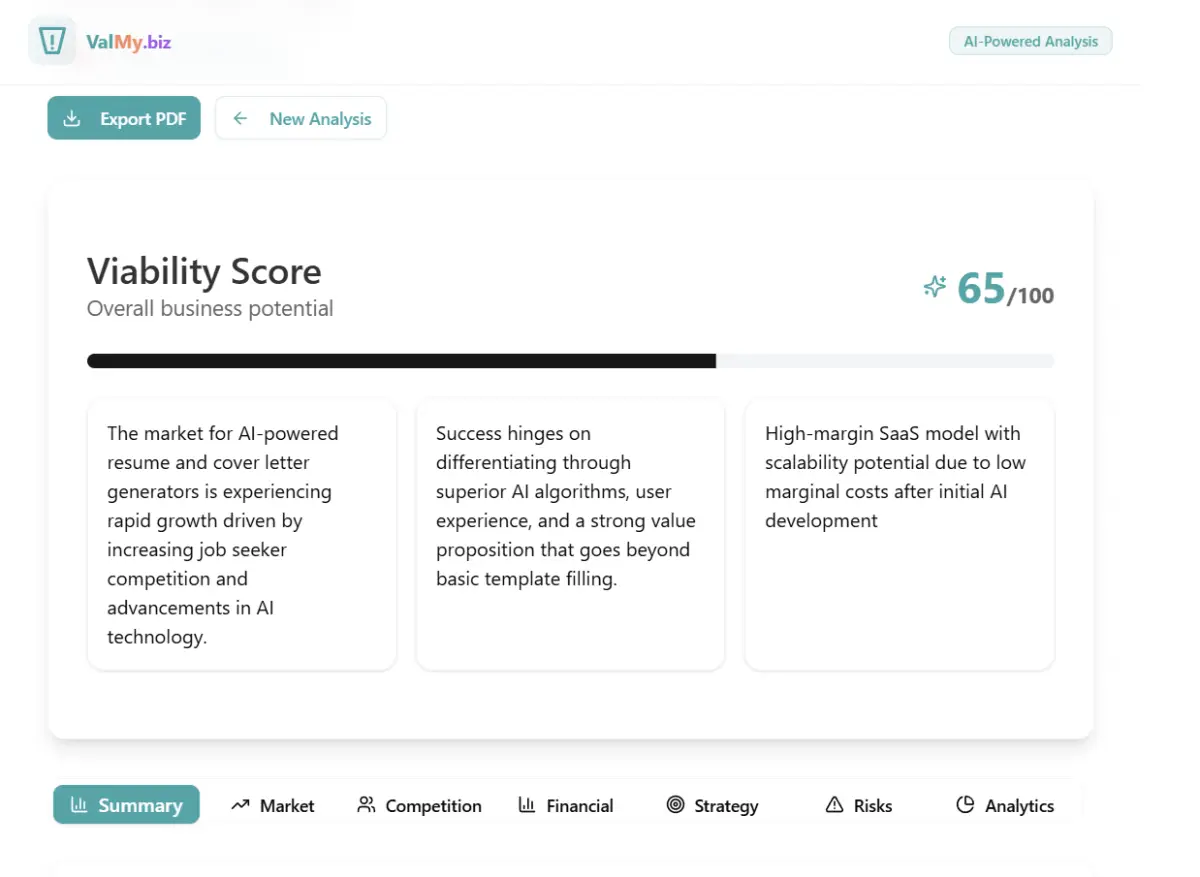Click the viability score progress bar
Image resolution: width=1200 pixels, height=877 pixels.
coord(570,361)
